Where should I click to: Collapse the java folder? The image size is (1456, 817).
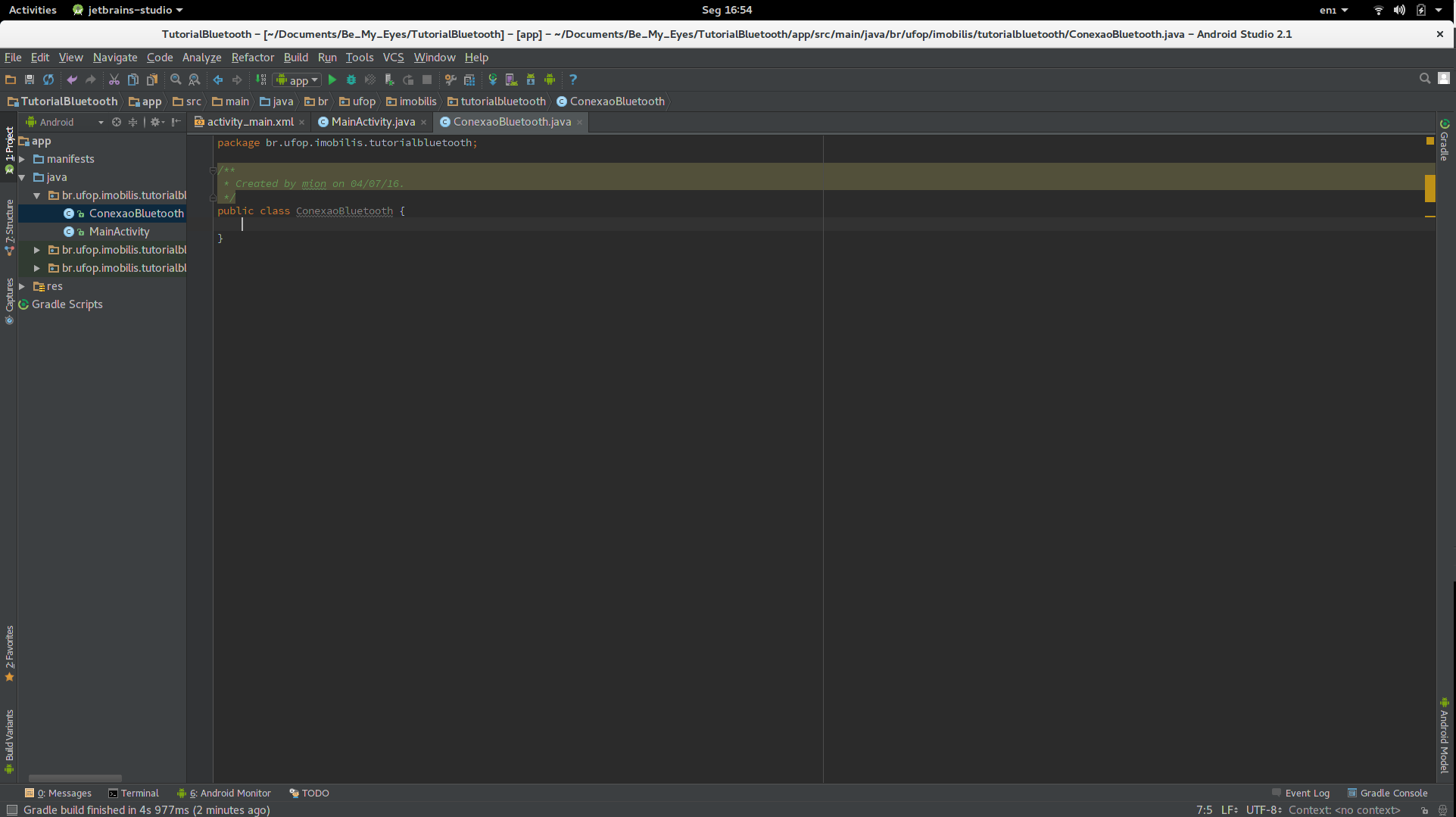(23, 177)
